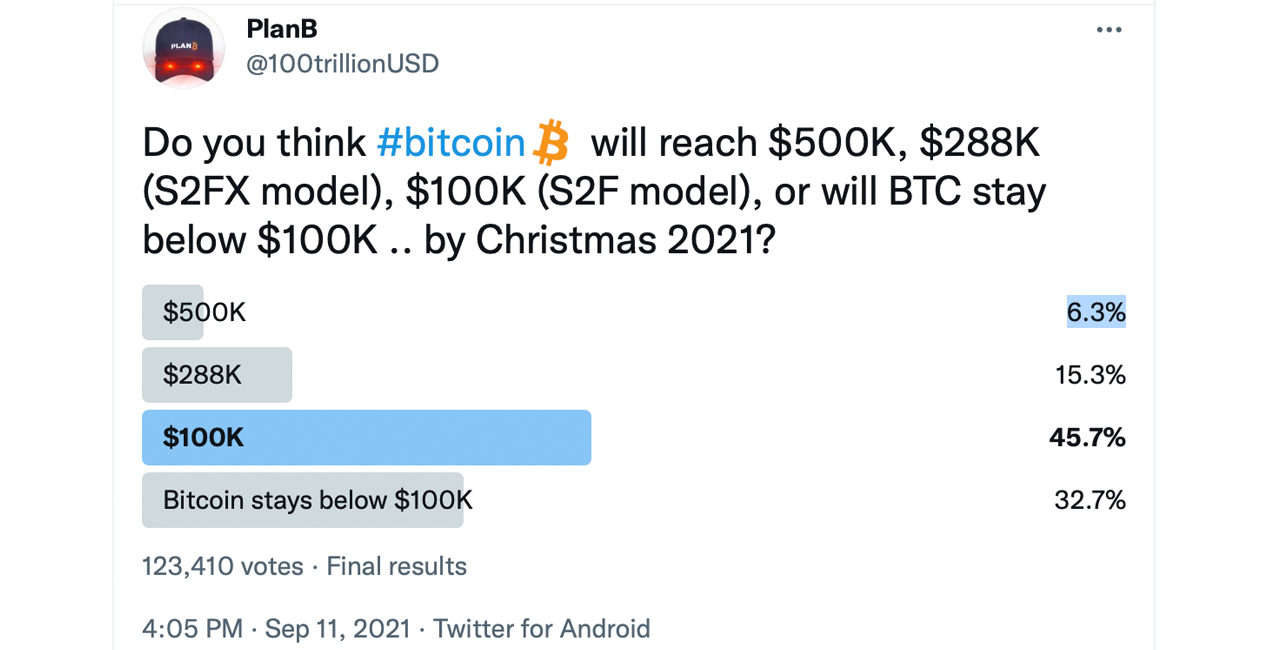Click the @100trillionUSD handle
The image size is (1280, 650).
343,63
